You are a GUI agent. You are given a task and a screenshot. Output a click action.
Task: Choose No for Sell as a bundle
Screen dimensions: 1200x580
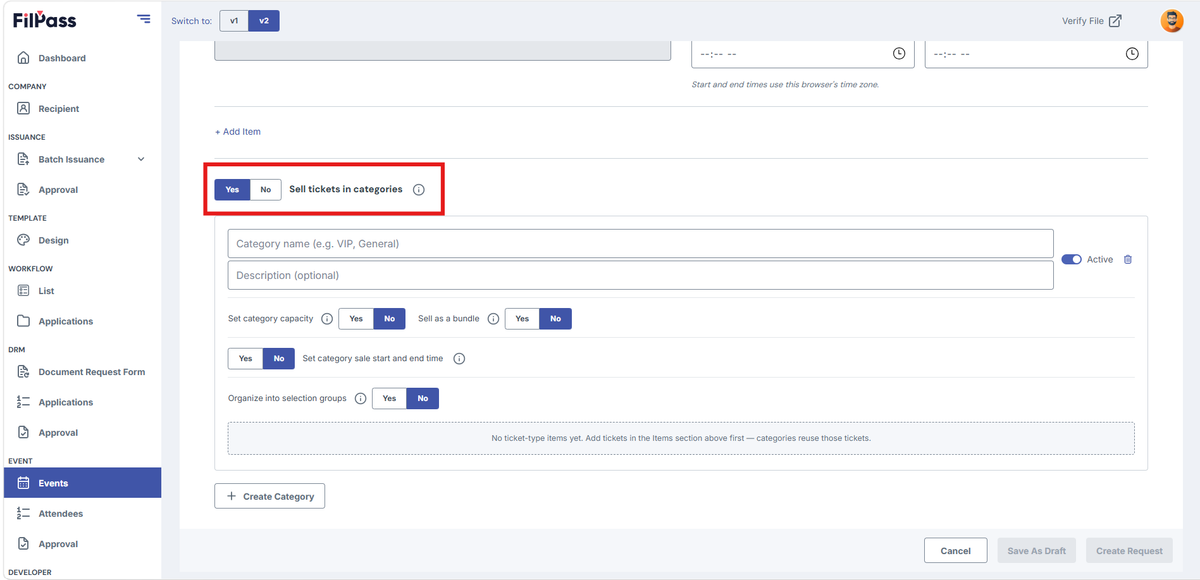click(555, 319)
